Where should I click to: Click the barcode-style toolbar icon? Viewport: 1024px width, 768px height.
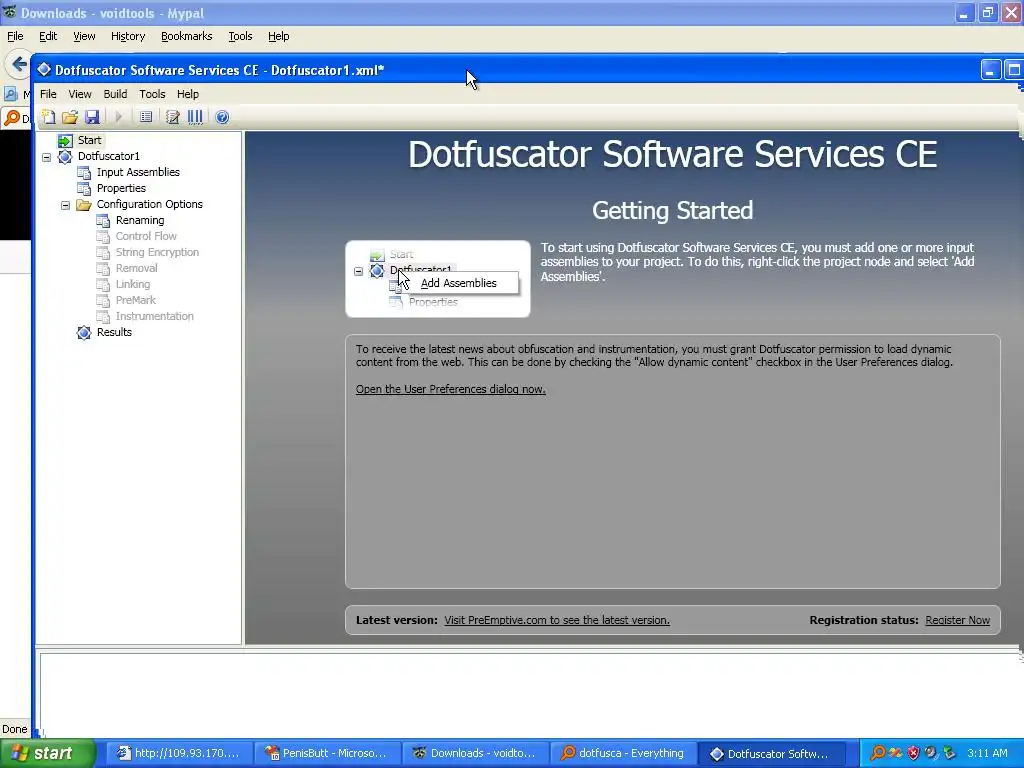coord(195,117)
